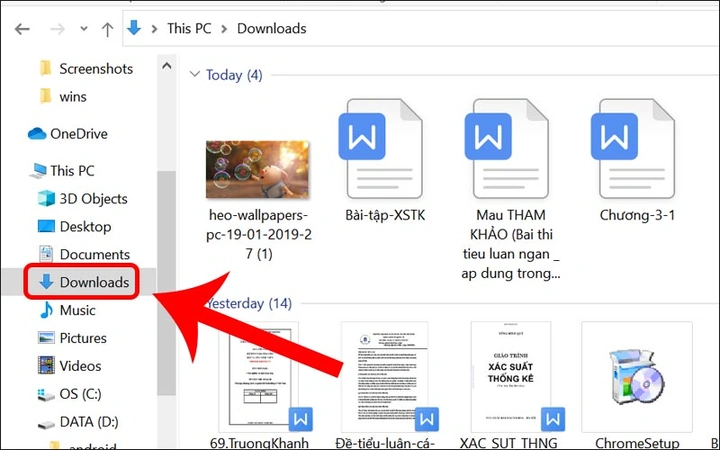
Task: Click the Videos film icon in sidebar
Action: 46,366
